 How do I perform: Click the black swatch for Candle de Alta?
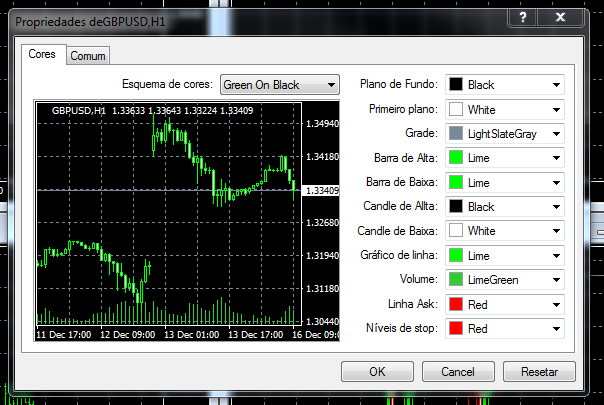456,206
